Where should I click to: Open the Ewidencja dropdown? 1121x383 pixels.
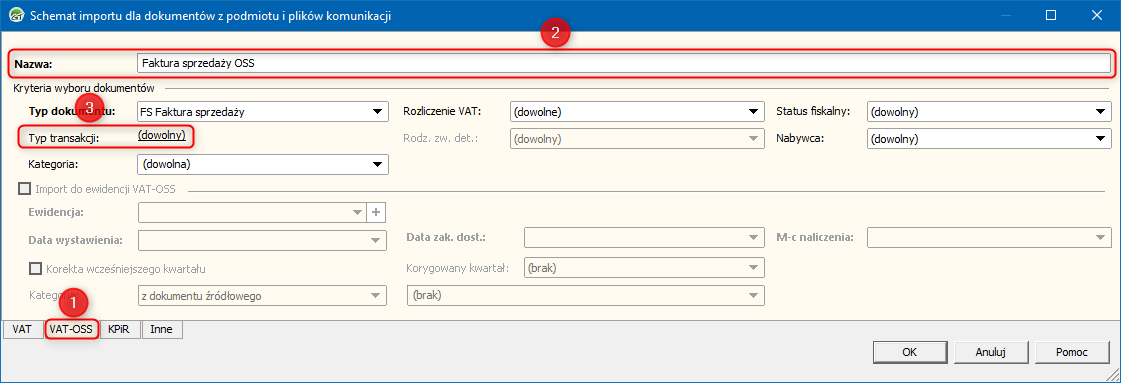(252, 212)
